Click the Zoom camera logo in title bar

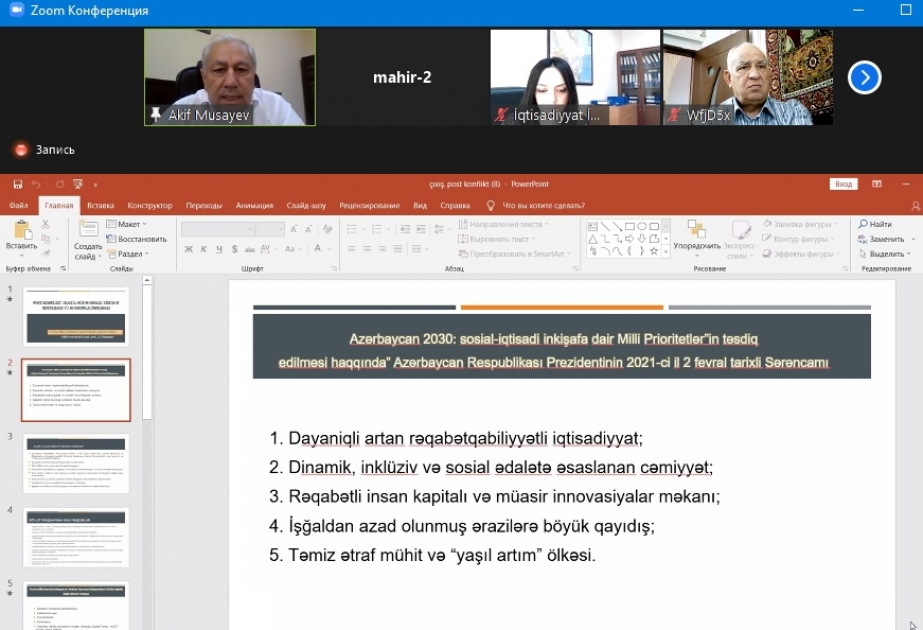(x=16, y=10)
